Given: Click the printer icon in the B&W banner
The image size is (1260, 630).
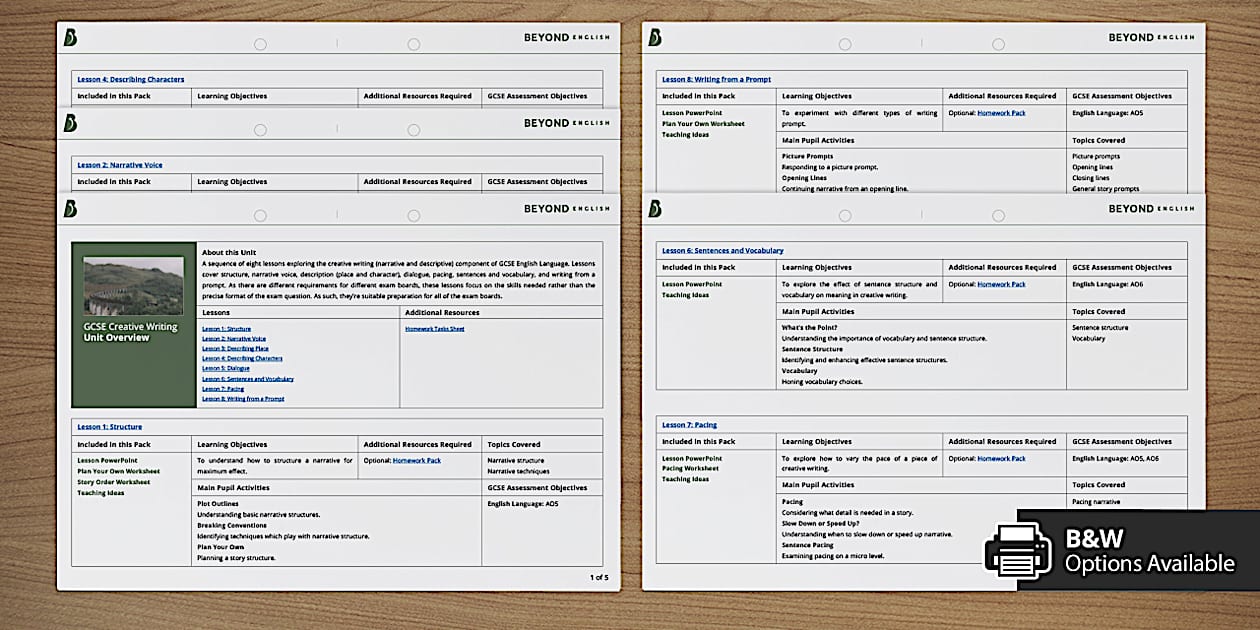Looking at the screenshot, I should click(x=1018, y=551).
